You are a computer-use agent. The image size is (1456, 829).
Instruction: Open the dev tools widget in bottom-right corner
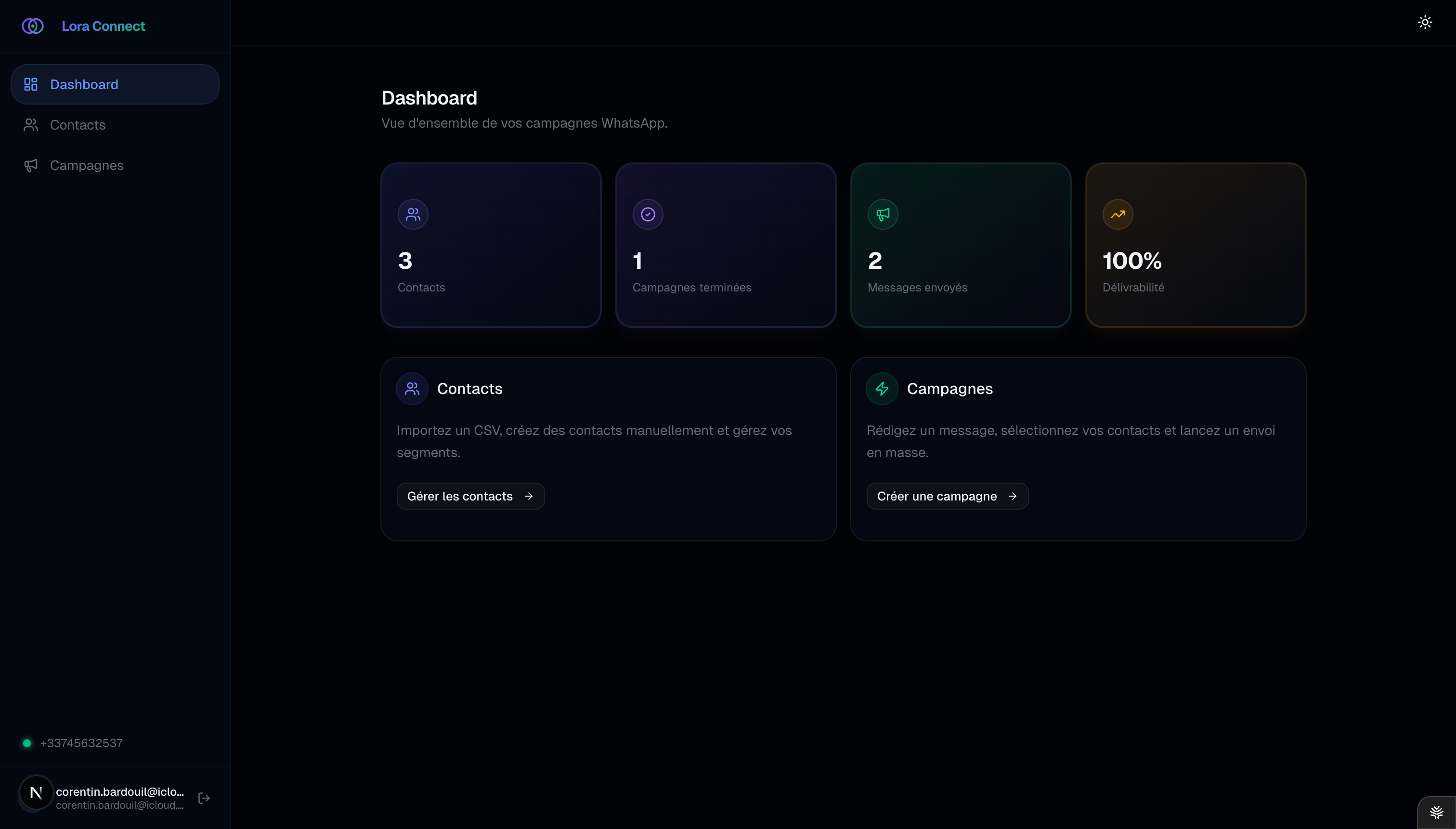(1436, 812)
